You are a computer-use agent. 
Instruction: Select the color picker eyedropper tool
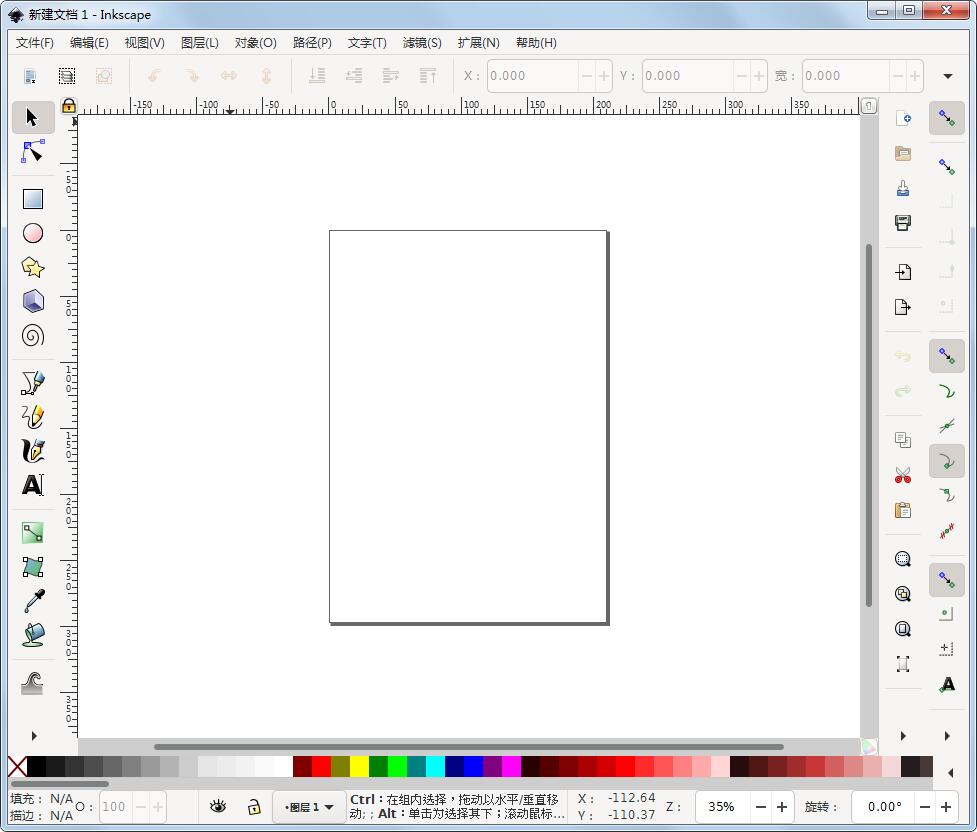click(32, 600)
